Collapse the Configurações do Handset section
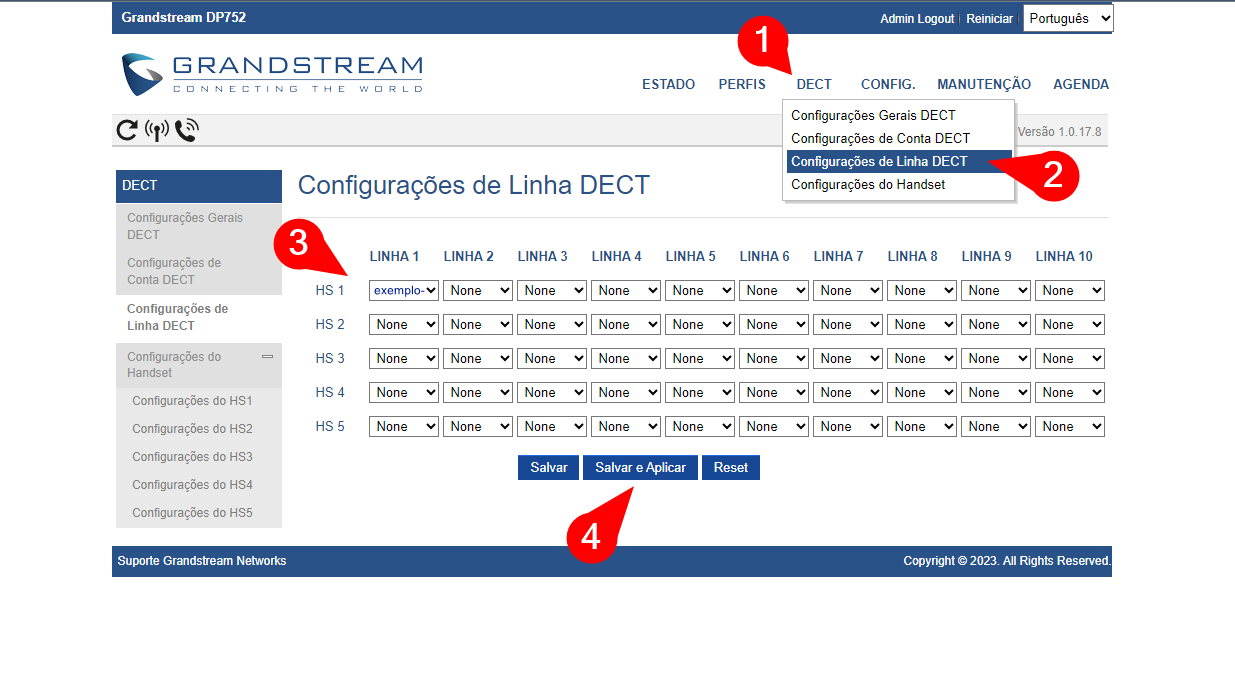 tap(267, 356)
